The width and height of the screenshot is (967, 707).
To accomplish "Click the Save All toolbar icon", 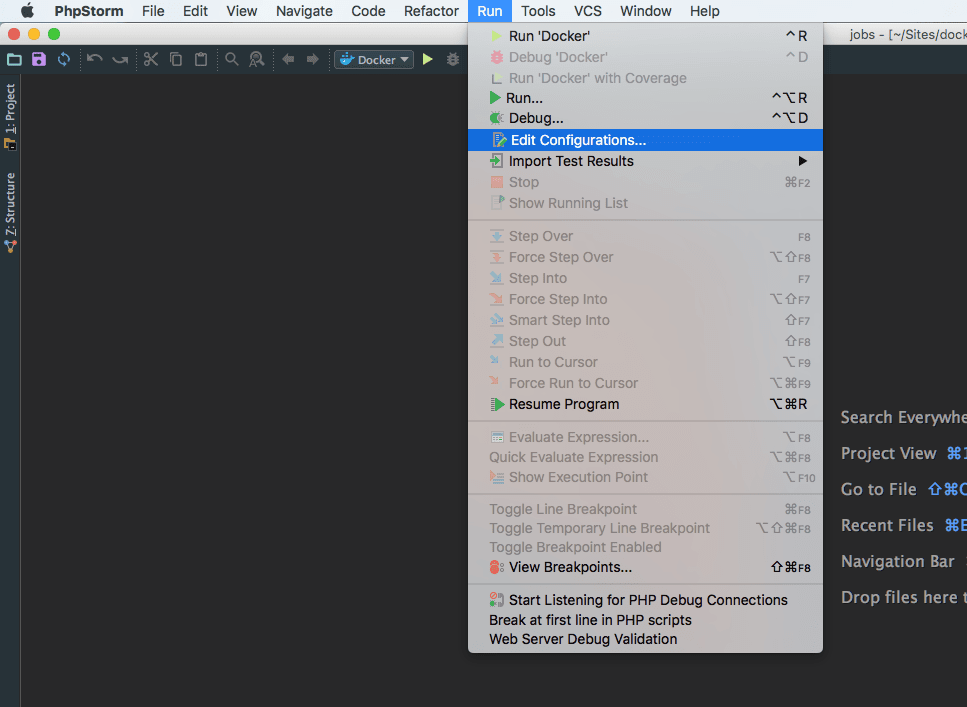I will point(39,59).
